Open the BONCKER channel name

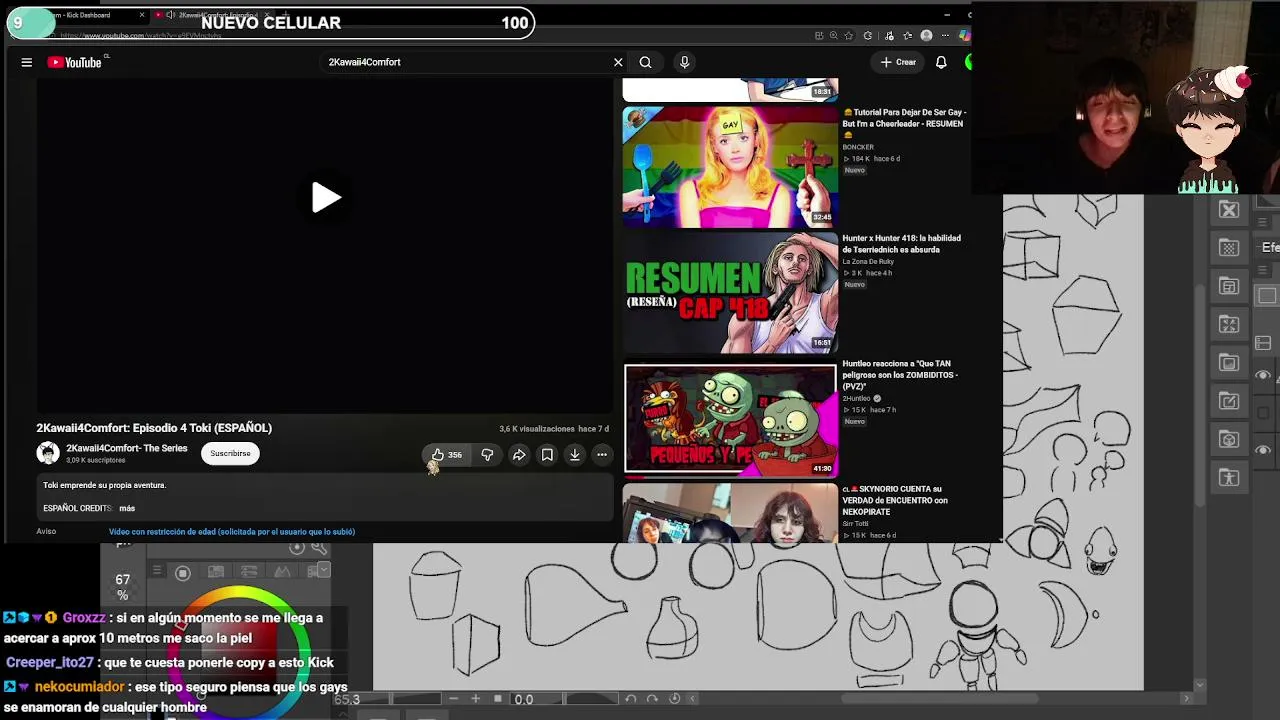858,147
